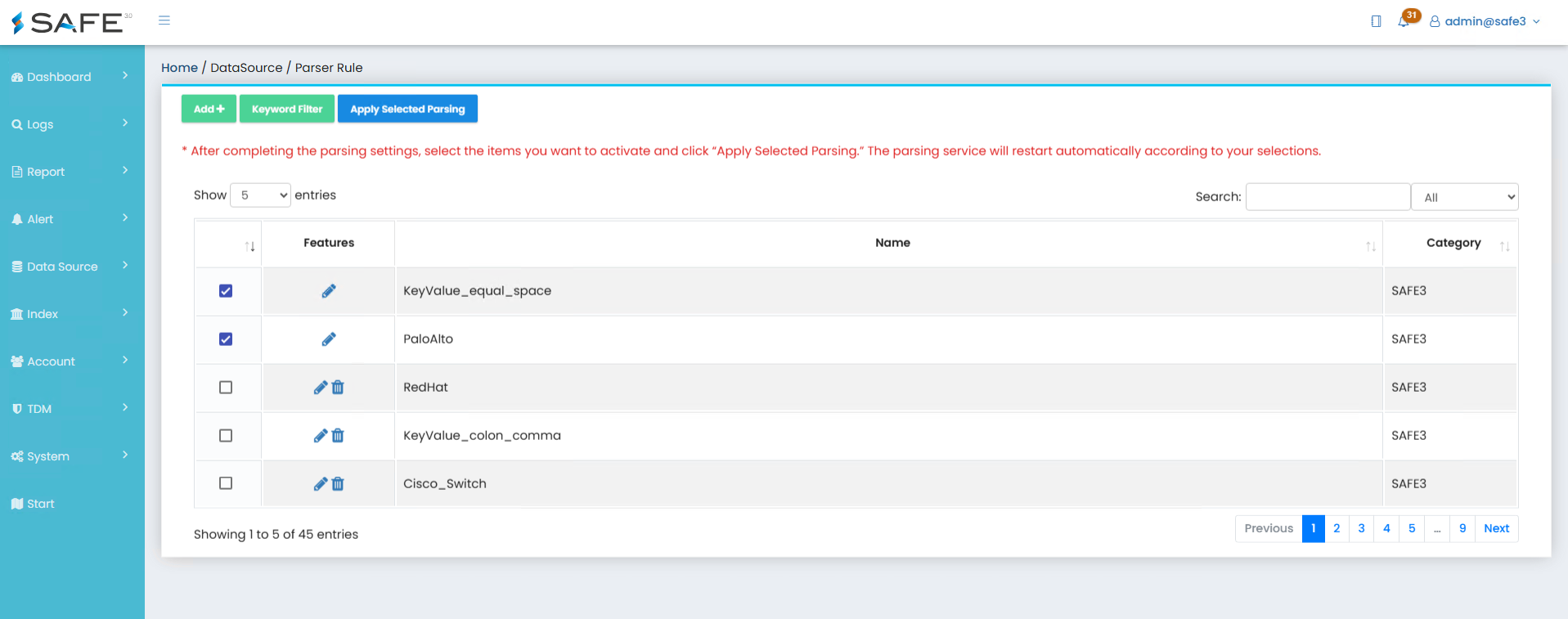Go to page 4
The width and height of the screenshot is (1568, 619).
click(x=1386, y=528)
